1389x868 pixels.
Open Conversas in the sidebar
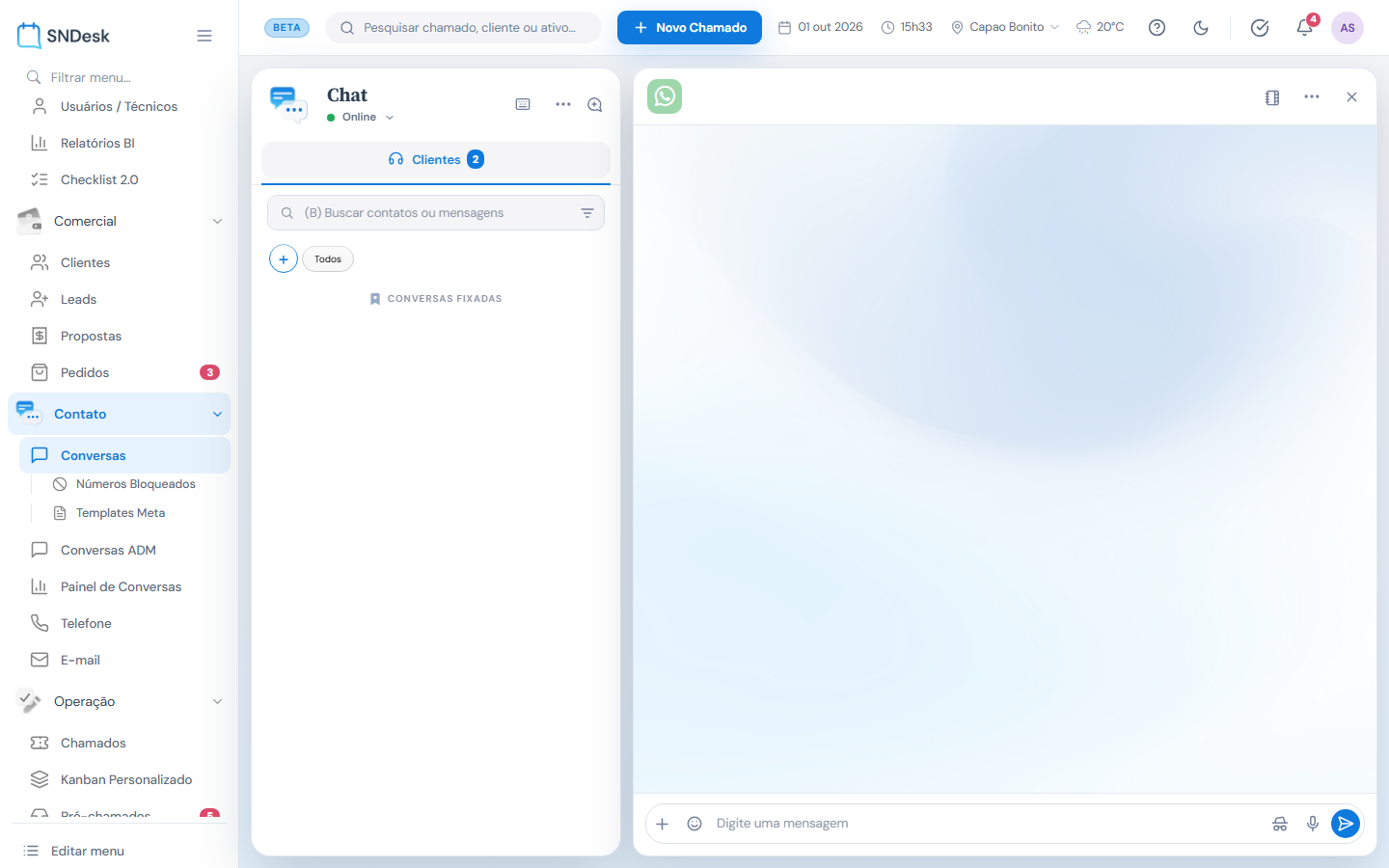coord(124,455)
